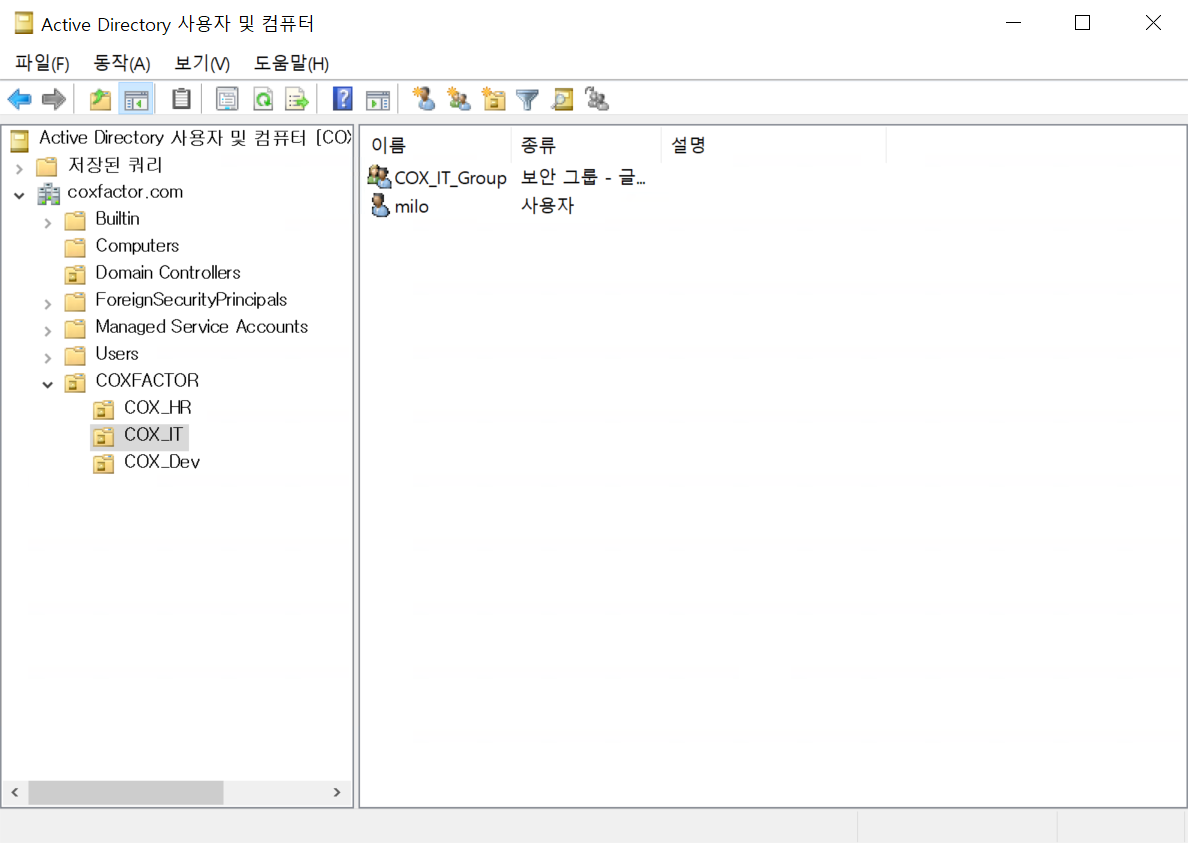Select the milo user row name
This screenshot has height=843, width=1188.
[411, 206]
